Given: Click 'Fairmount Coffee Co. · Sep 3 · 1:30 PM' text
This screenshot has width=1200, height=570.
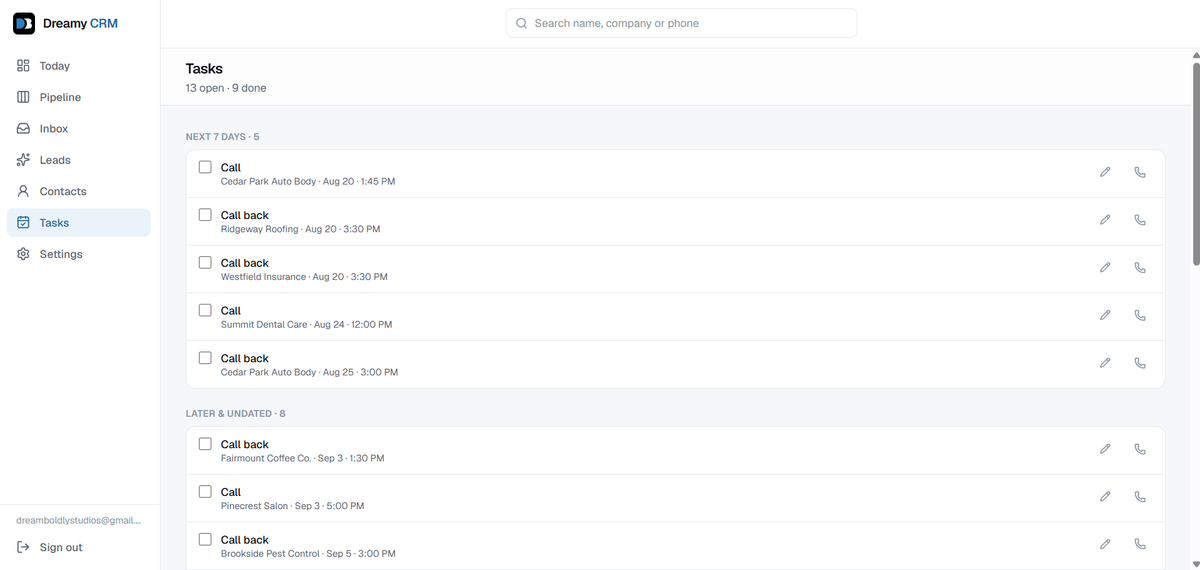Looking at the screenshot, I should click(302, 458).
